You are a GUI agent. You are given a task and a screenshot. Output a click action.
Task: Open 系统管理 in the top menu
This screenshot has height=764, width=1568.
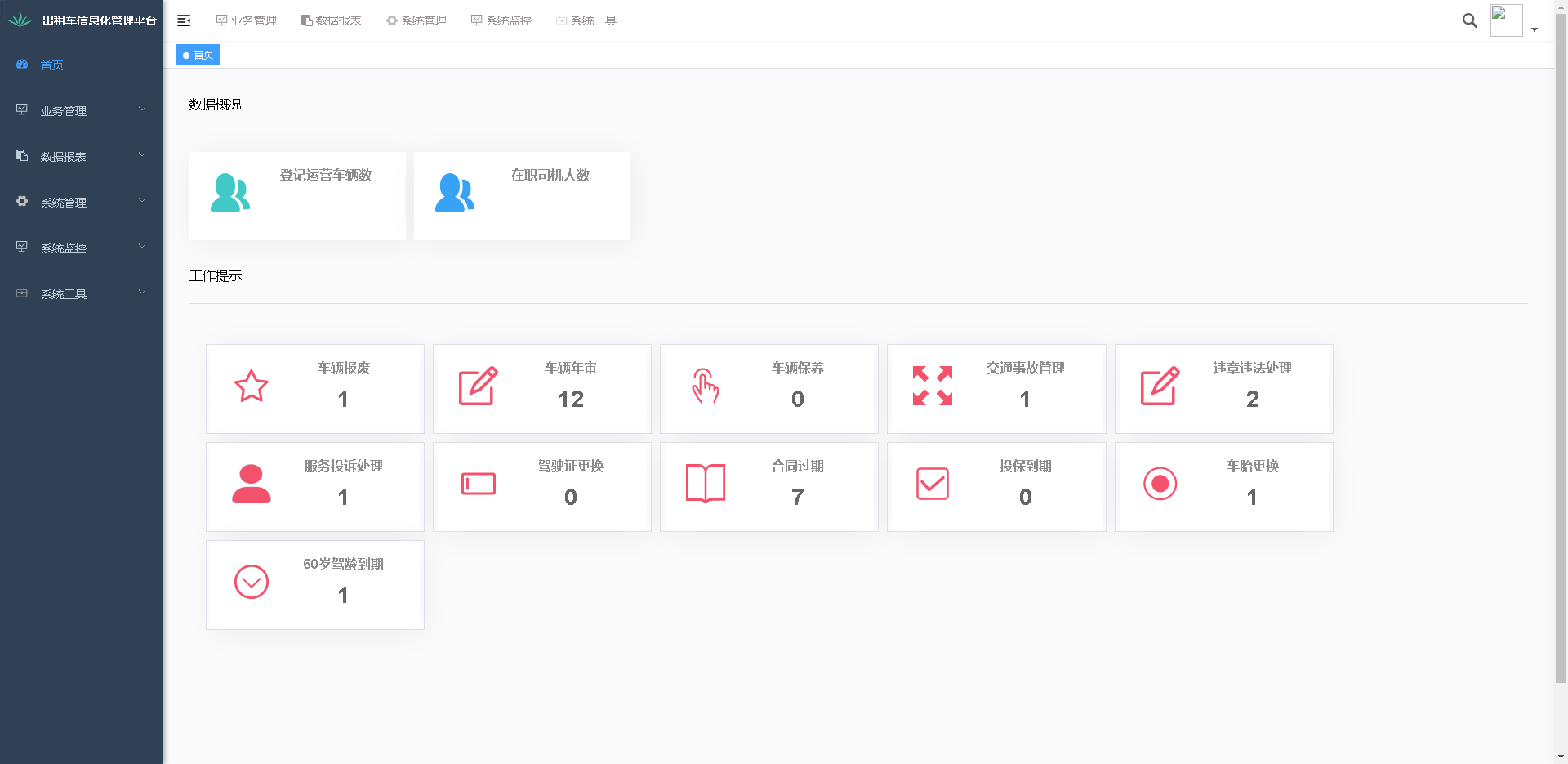click(416, 20)
